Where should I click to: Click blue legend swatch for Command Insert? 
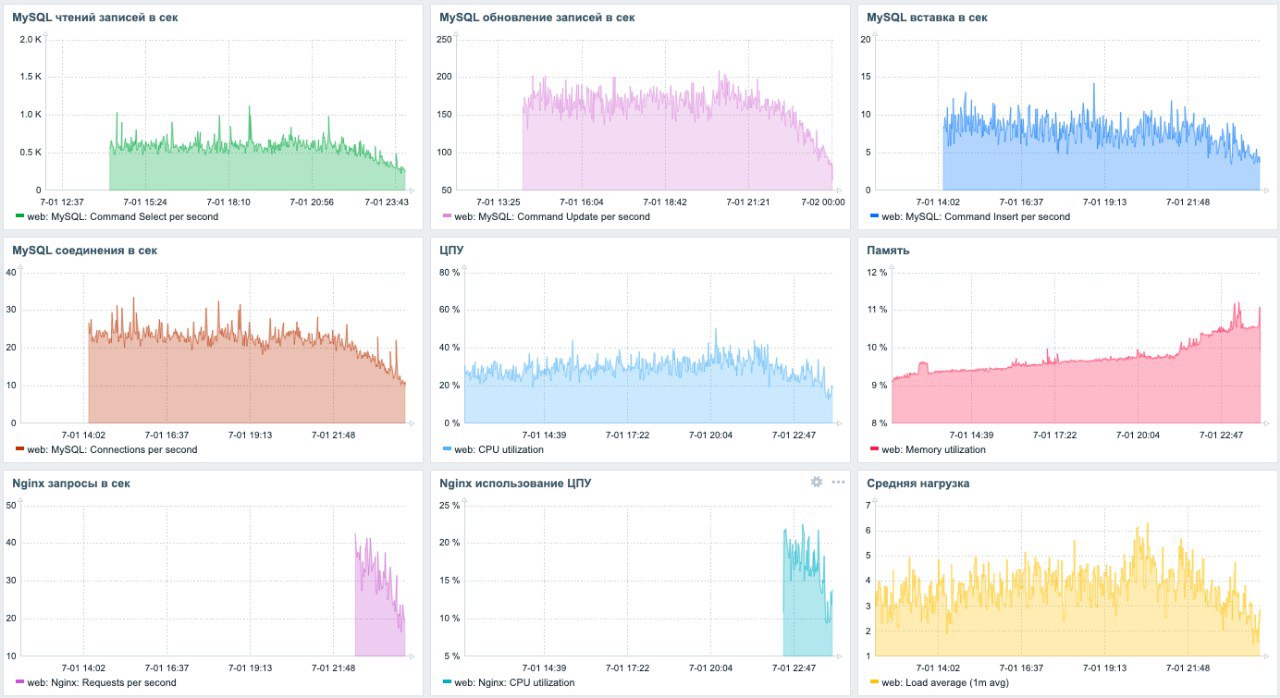pyautogui.click(x=873, y=215)
